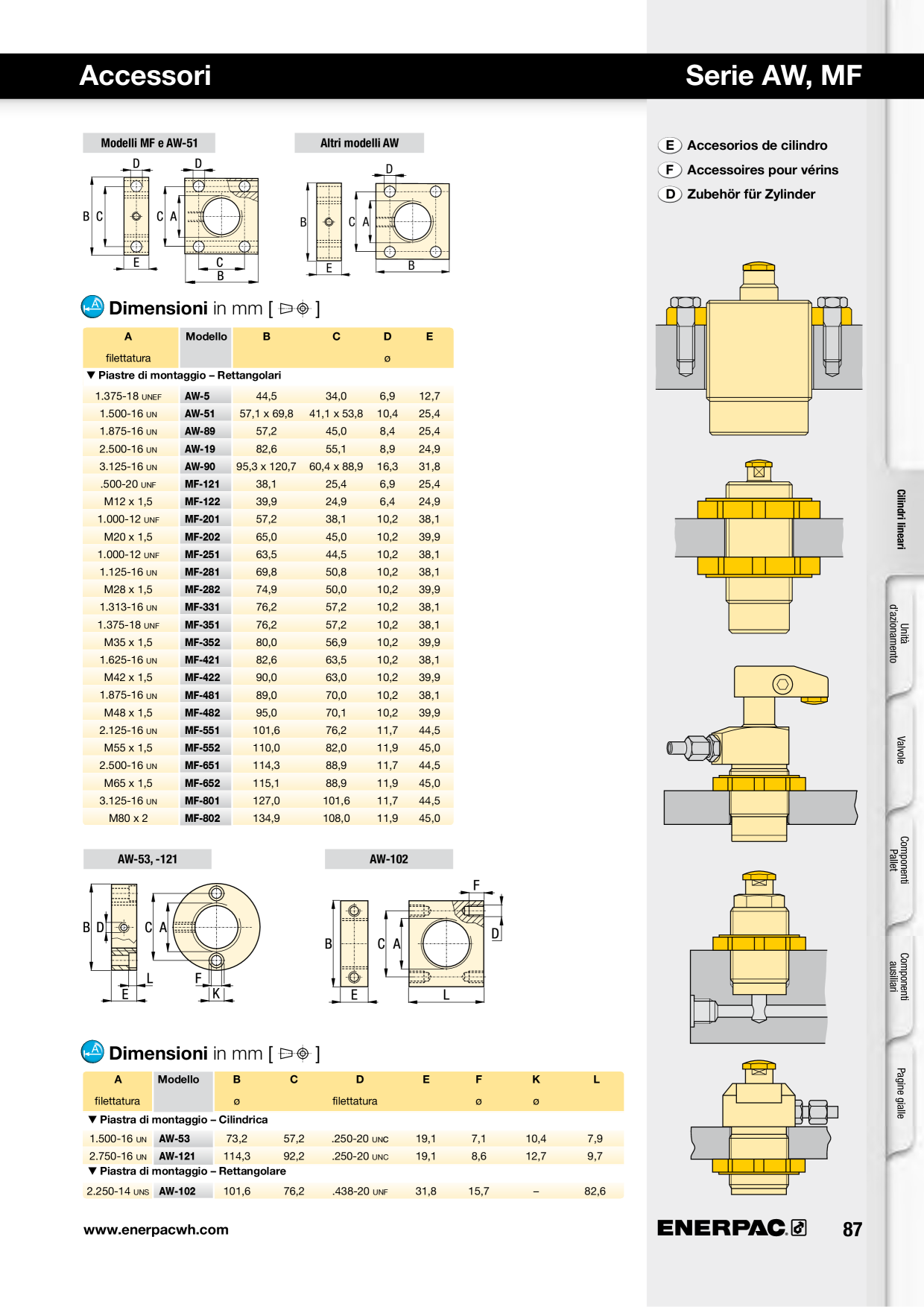Screen dimensions: 924x1307
Task: Click the first cylinder mounting illustration with bolts
Action: pos(759,348)
